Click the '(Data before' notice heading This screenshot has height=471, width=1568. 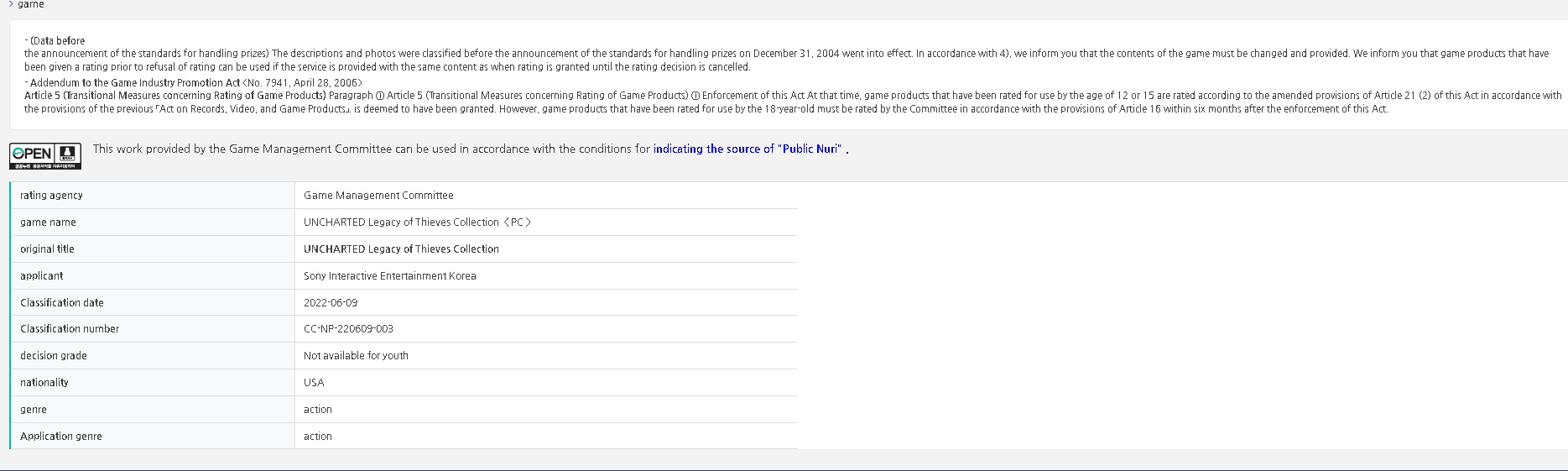pos(57,41)
